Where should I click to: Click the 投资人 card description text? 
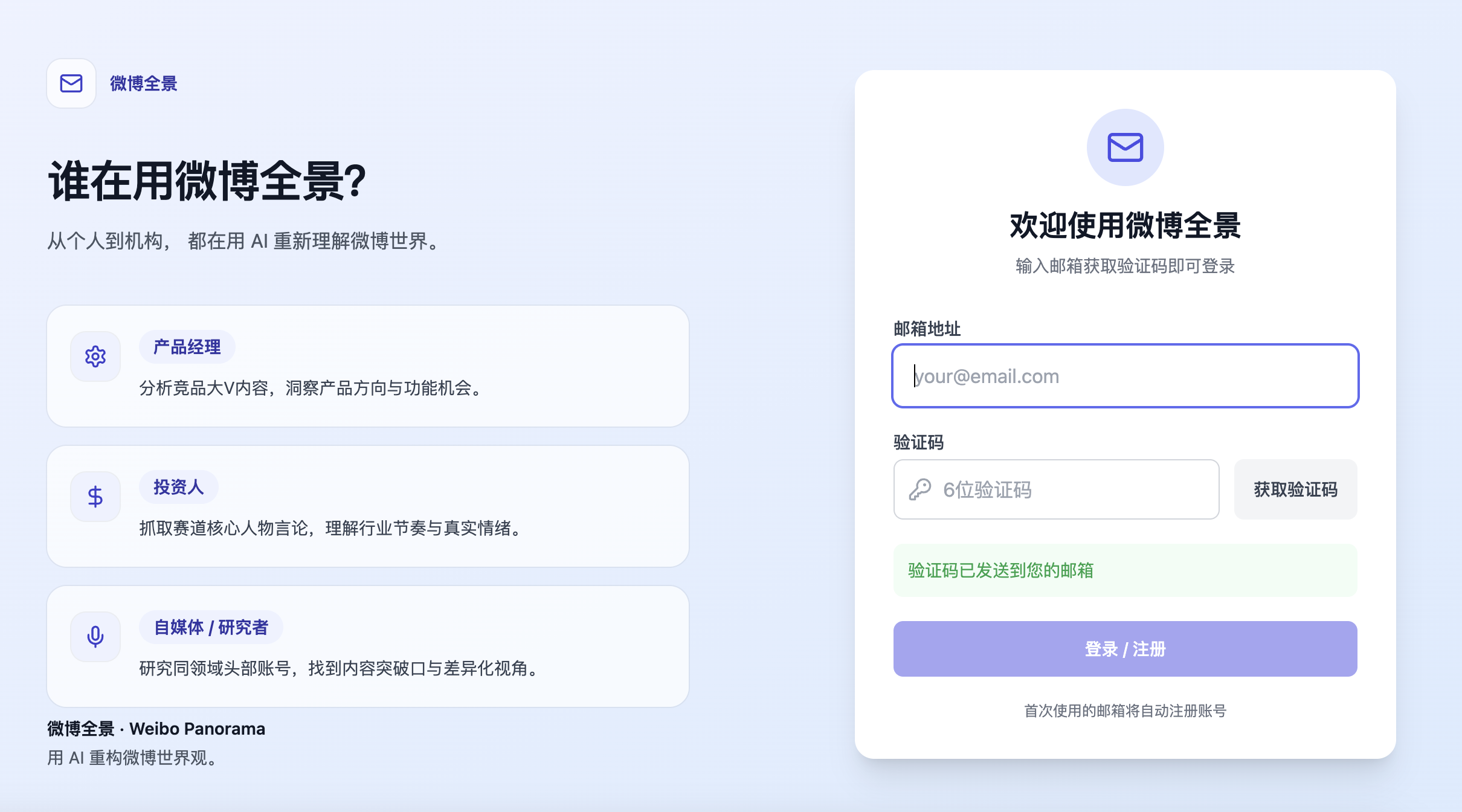[330, 528]
